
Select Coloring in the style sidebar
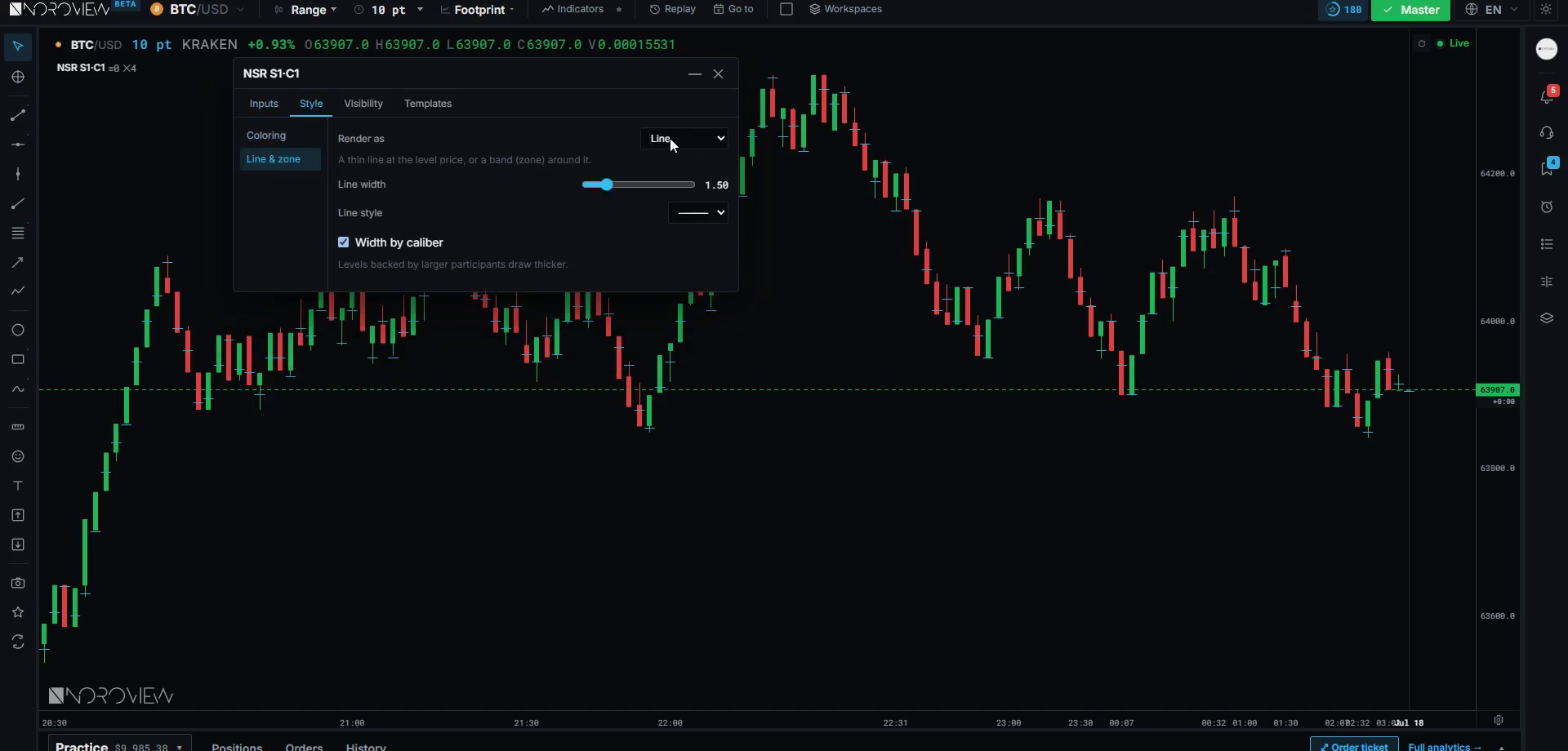(x=280, y=136)
